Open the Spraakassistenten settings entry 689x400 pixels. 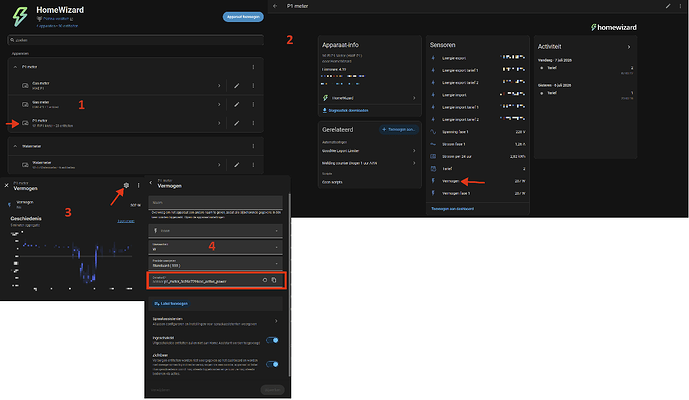[215, 321]
